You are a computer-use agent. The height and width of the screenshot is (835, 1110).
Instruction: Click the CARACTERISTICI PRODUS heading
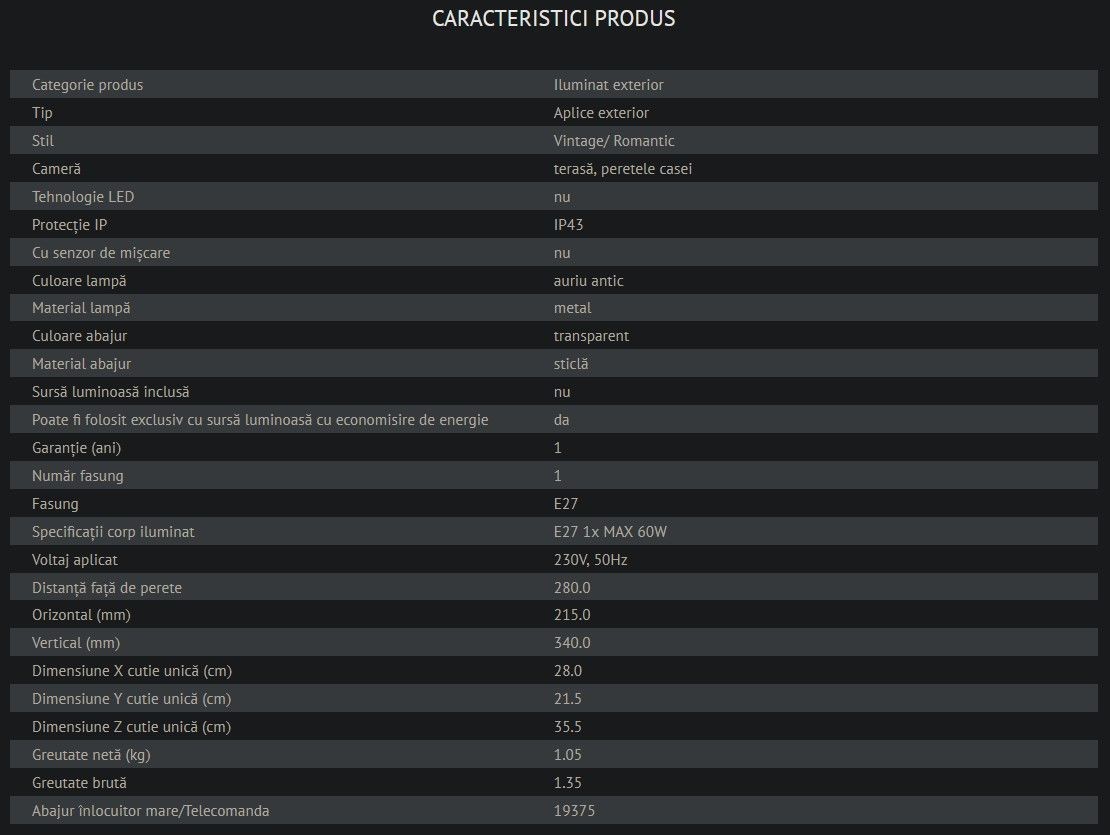coord(554,18)
